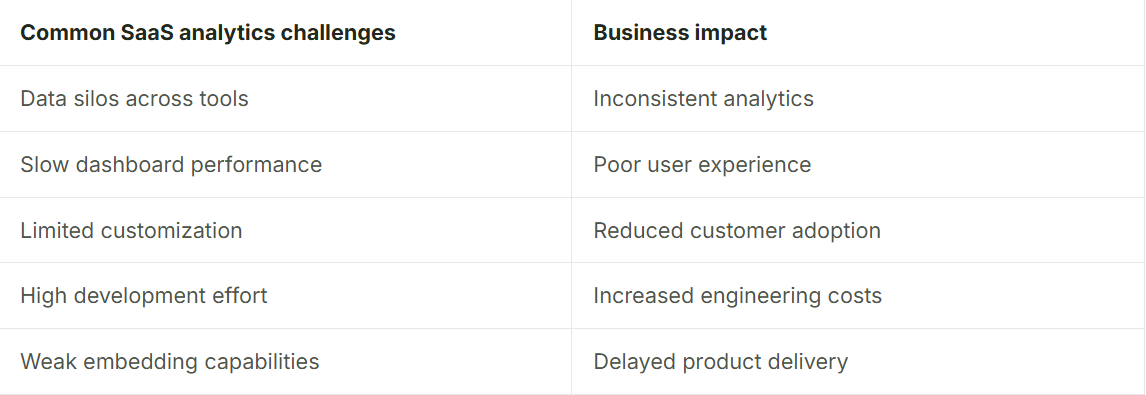
Task: Click the 'Common SaaS analytics challenges' column header
Action: click(286, 33)
